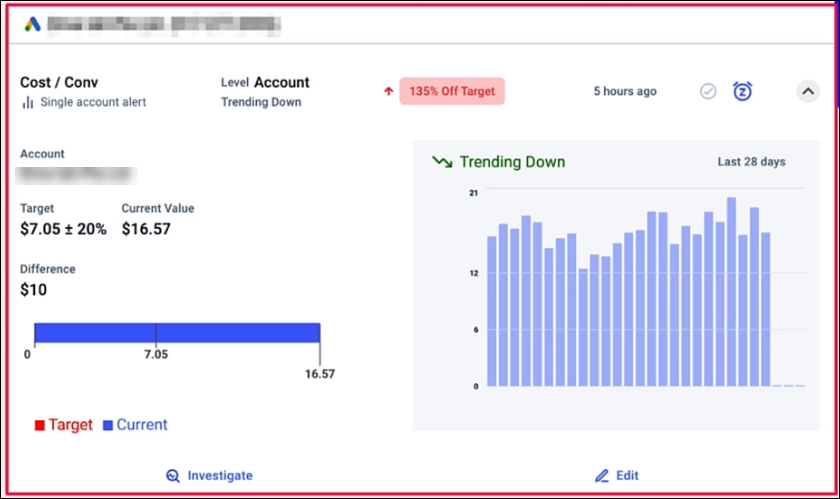Click the Google Ads logo icon
The height and width of the screenshot is (499, 840).
pyautogui.click(x=33, y=24)
